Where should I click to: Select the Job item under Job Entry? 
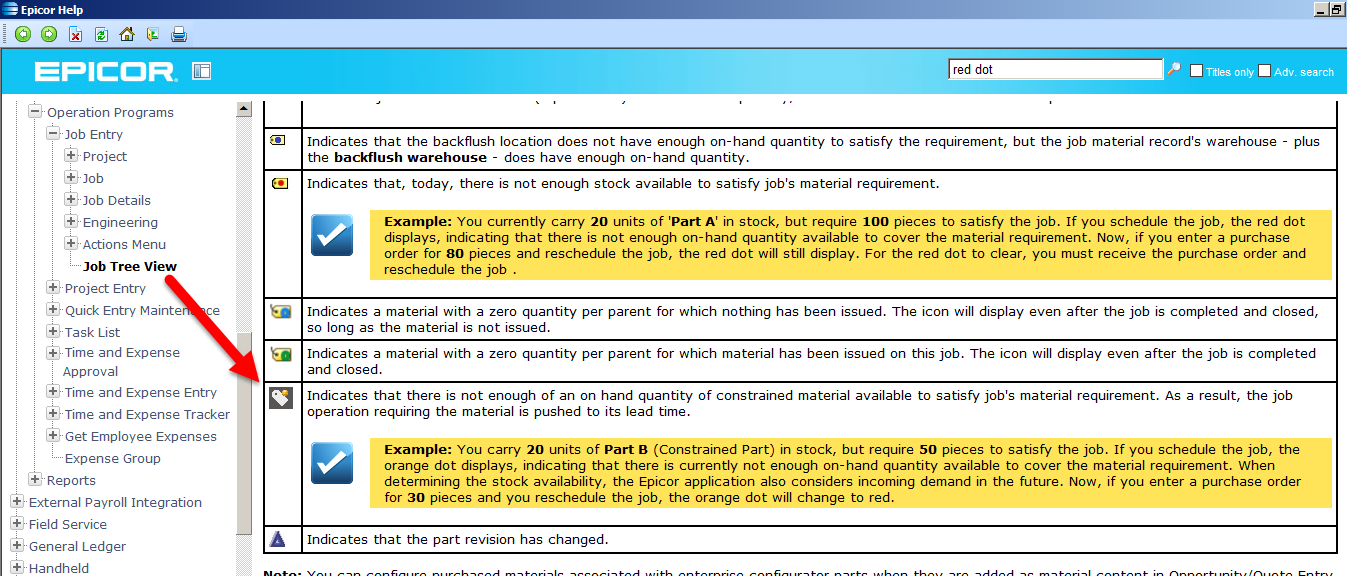93,178
